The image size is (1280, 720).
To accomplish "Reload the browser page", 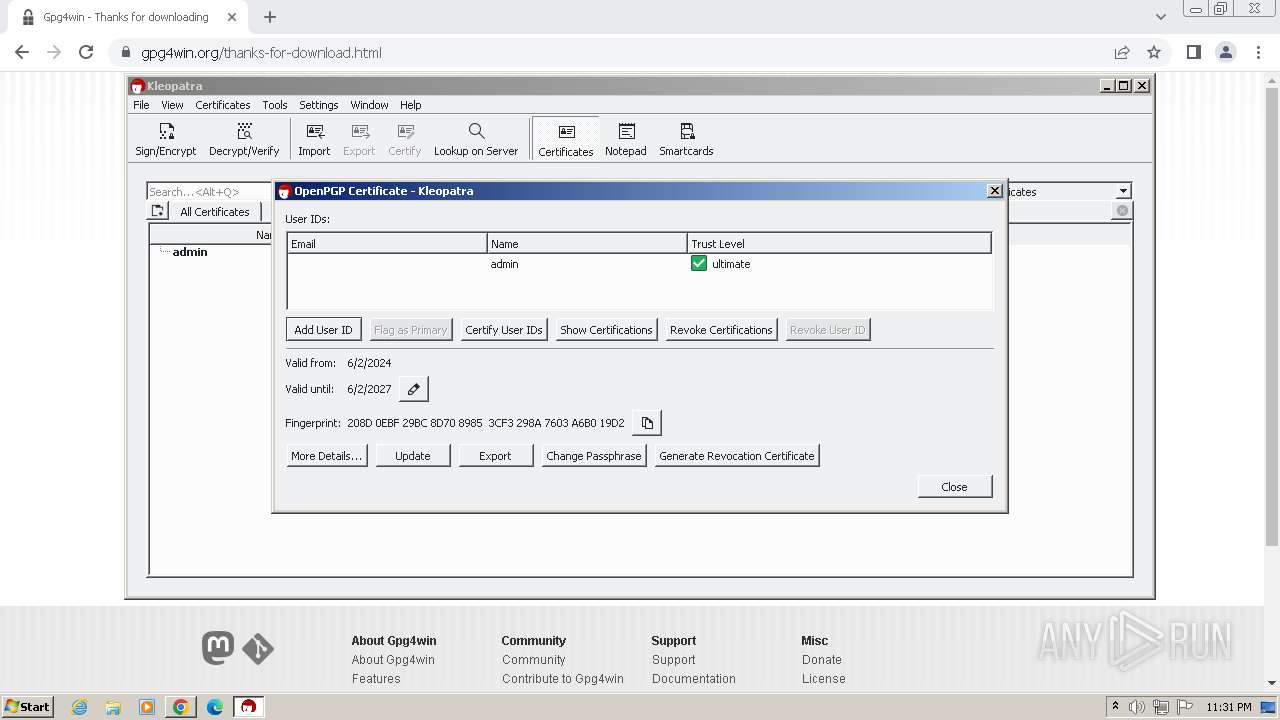I will pos(86,53).
